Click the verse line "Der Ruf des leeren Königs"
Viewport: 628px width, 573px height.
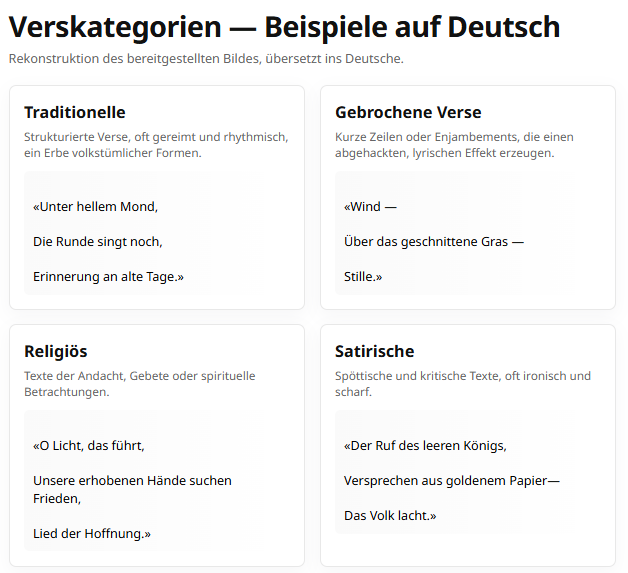pyautogui.click(x=425, y=446)
